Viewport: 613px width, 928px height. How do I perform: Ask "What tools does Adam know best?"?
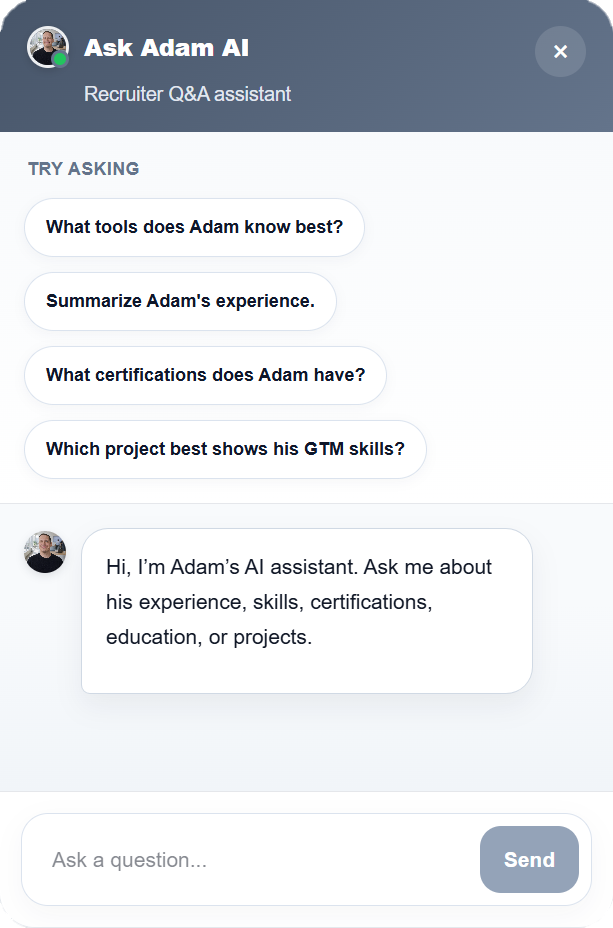pos(194,227)
